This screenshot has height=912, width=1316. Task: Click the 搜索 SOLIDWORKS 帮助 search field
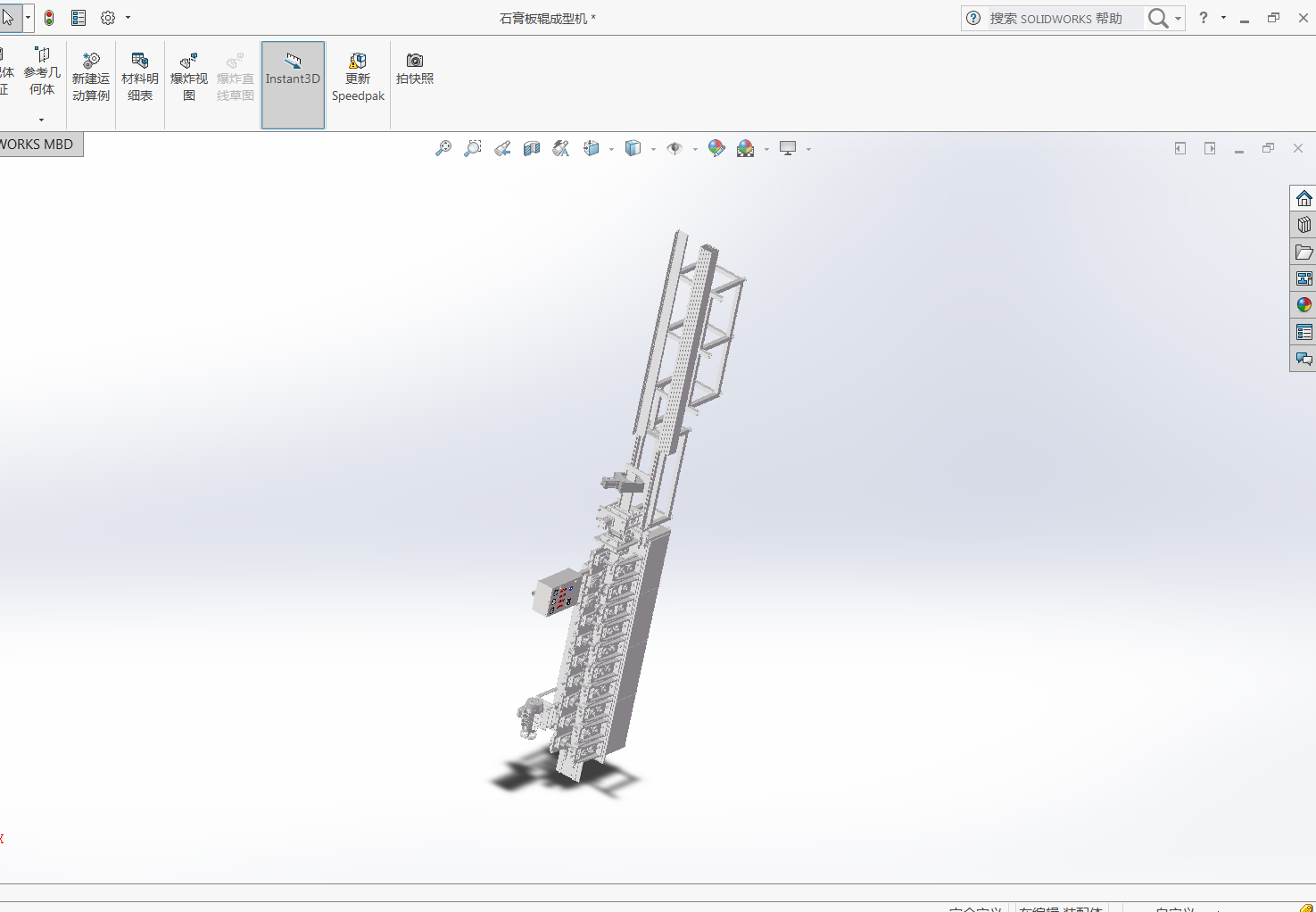pyautogui.click(x=1057, y=18)
